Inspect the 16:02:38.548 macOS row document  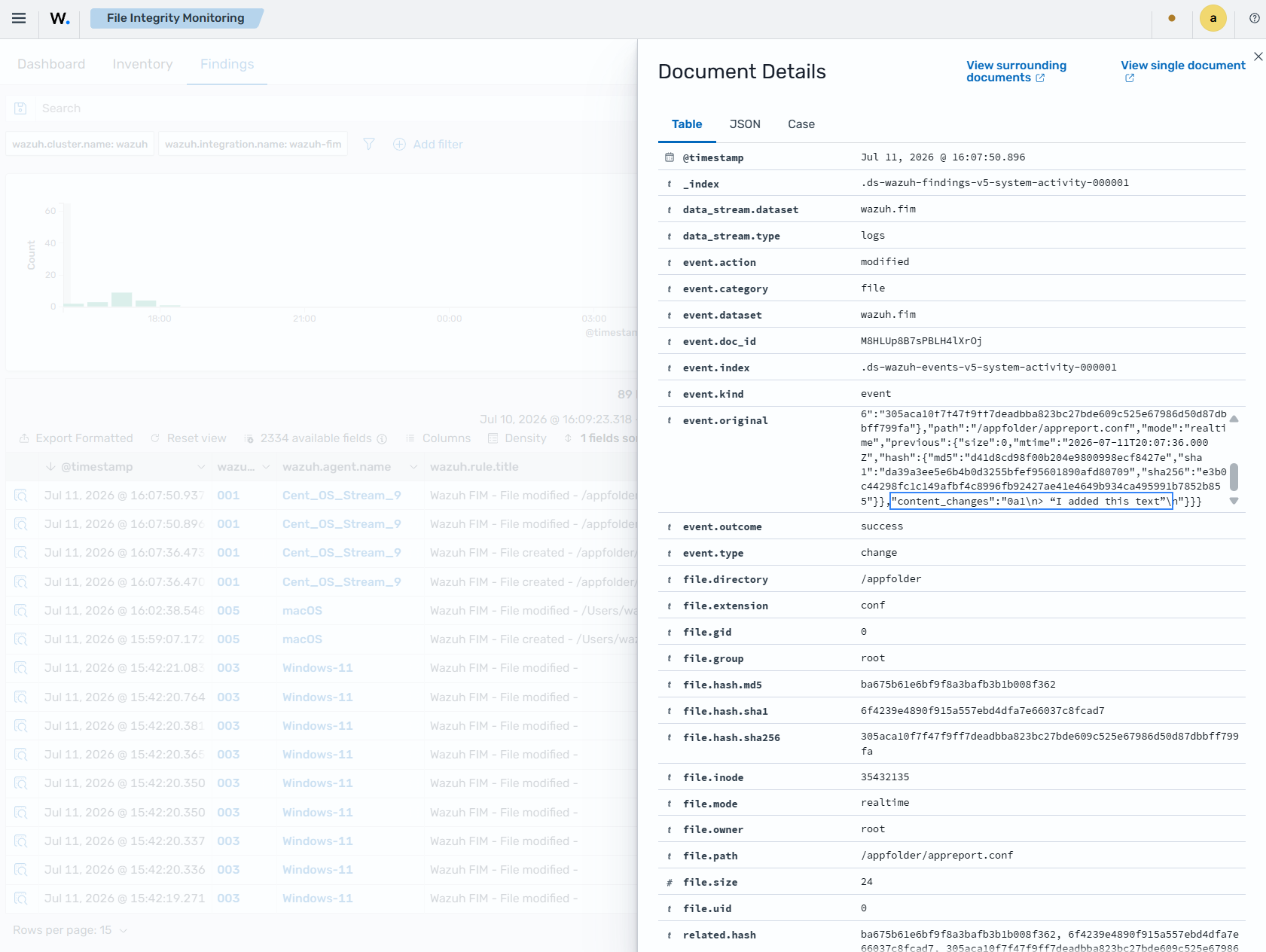click(x=21, y=611)
